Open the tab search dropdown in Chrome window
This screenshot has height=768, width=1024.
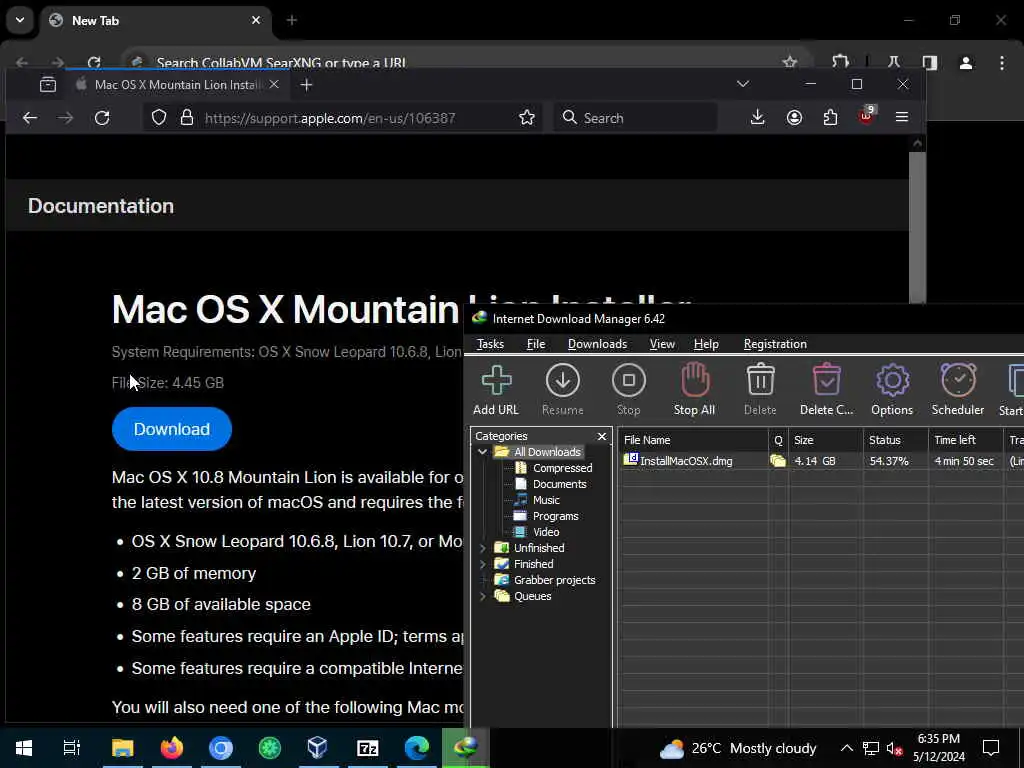[x=20, y=20]
